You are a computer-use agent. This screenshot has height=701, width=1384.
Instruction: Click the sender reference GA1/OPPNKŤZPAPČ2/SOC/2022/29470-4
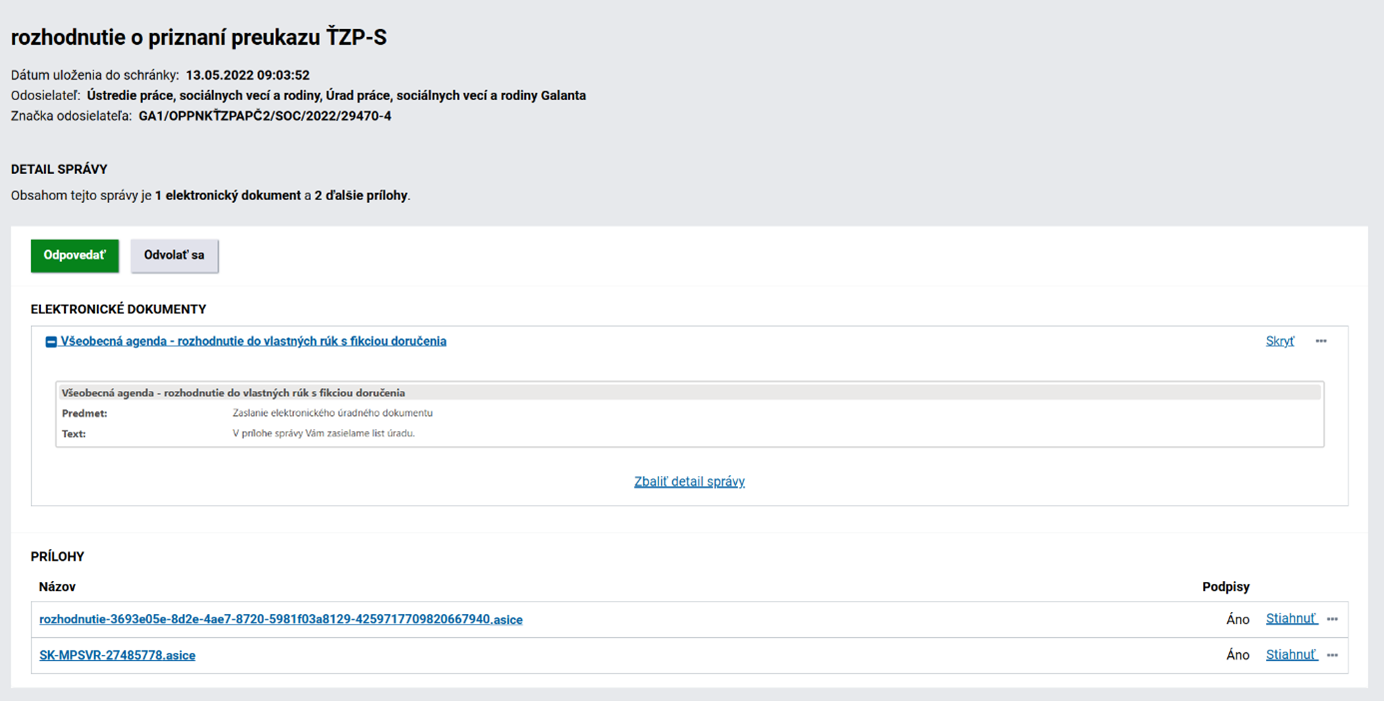click(265, 116)
